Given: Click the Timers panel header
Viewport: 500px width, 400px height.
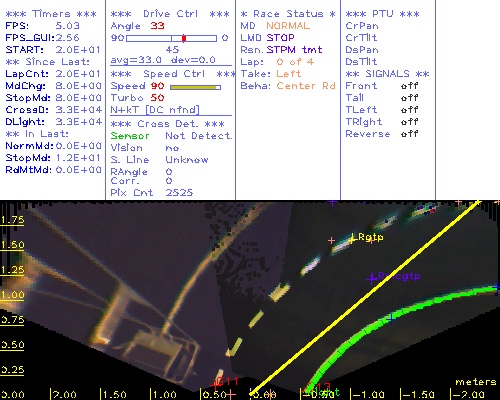Looking at the screenshot, I should click(51, 14).
